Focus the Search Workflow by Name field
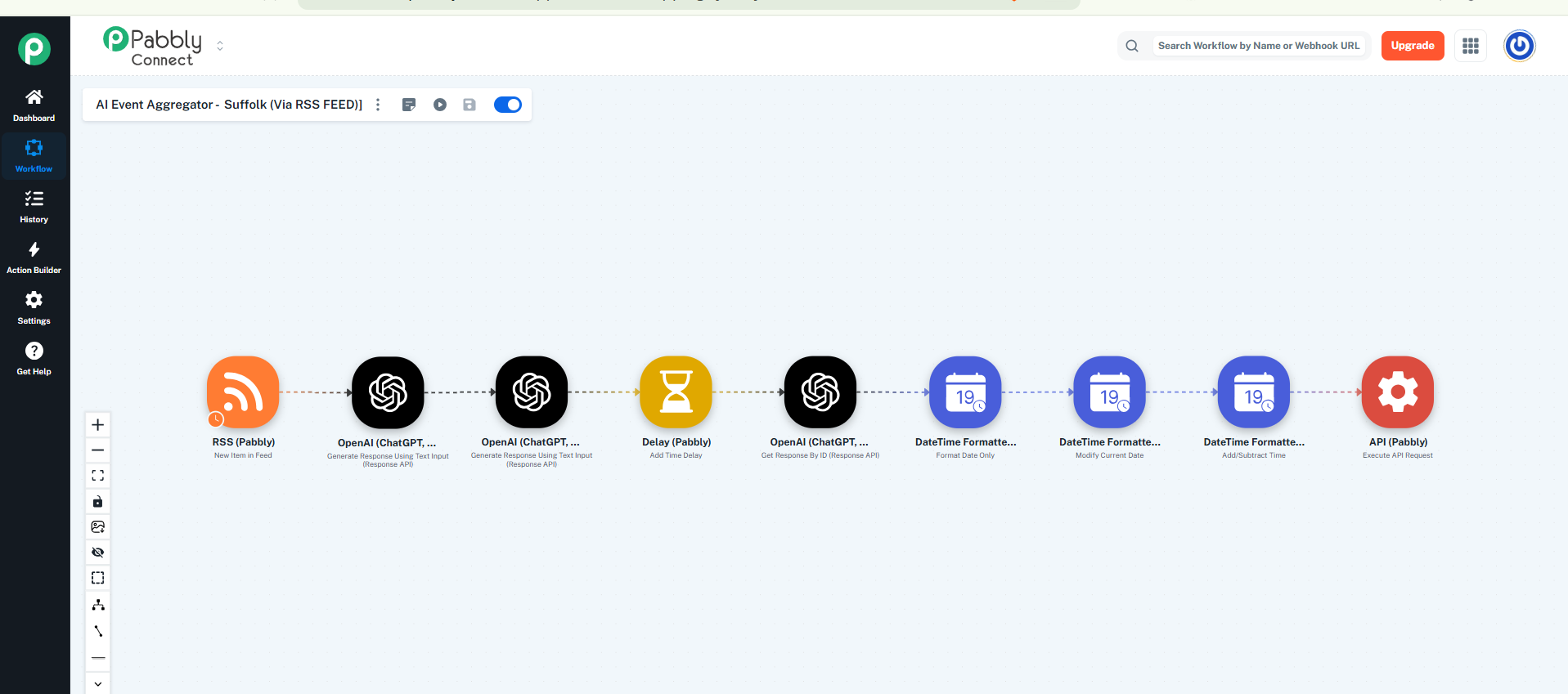This screenshot has height=694, width=1568. [x=1259, y=46]
